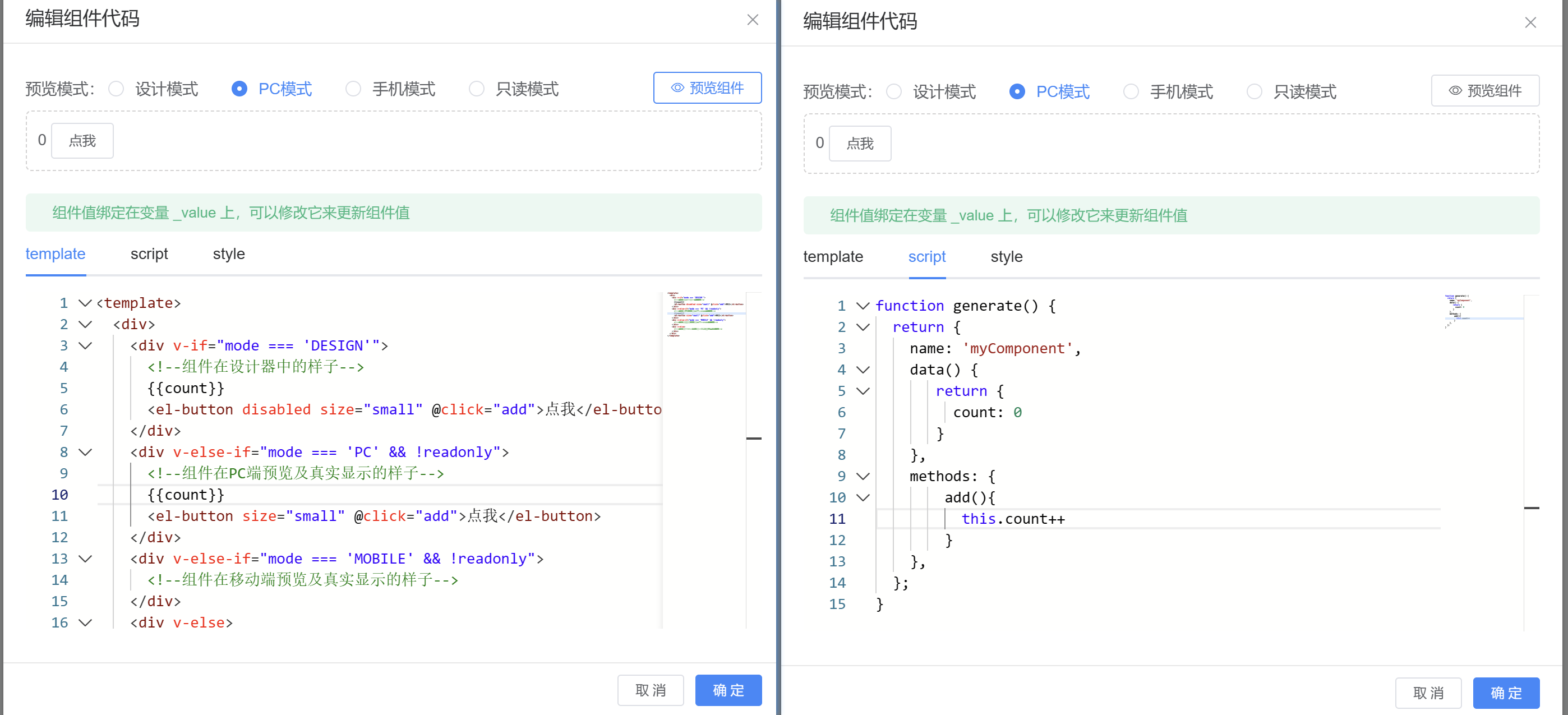Select 手机模式 radio in left dialog
The height and width of the screenshot is (715, 1568).
(x=353, y=89)
